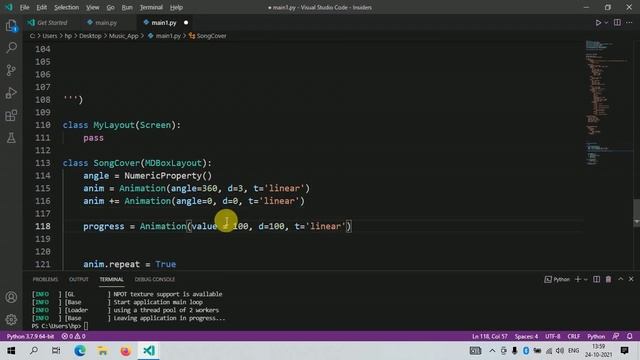Click the editor vertical scrollbar thumb
This screenshot has height=360, width=640.
(x=636, y=213)
